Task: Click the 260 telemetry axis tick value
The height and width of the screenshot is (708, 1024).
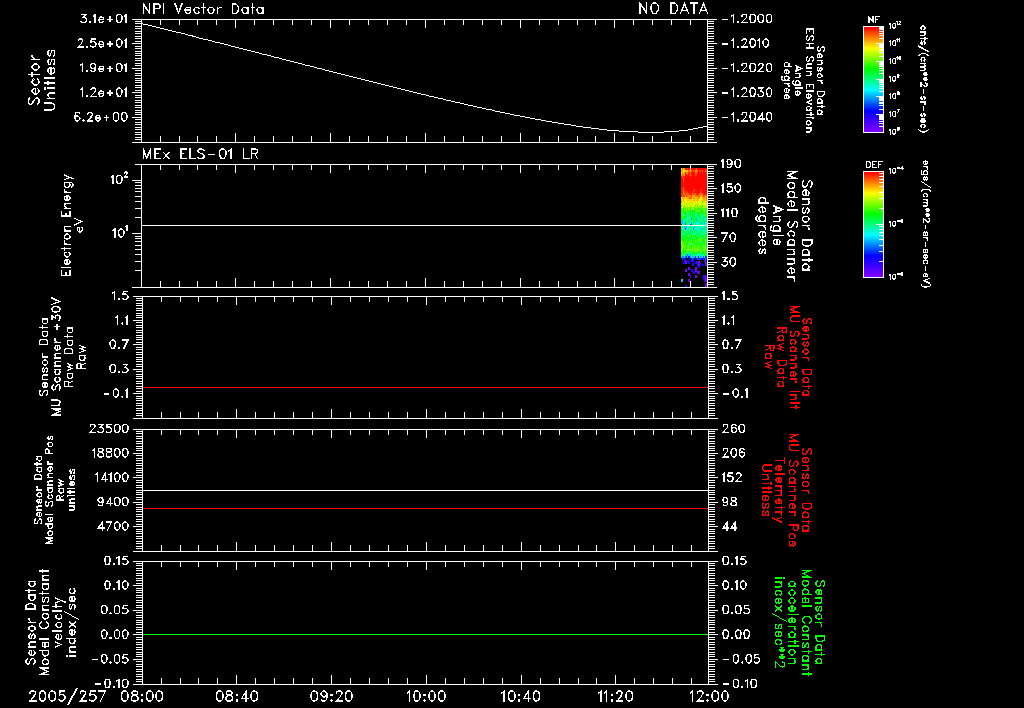Action: click(x=733, y=429)
